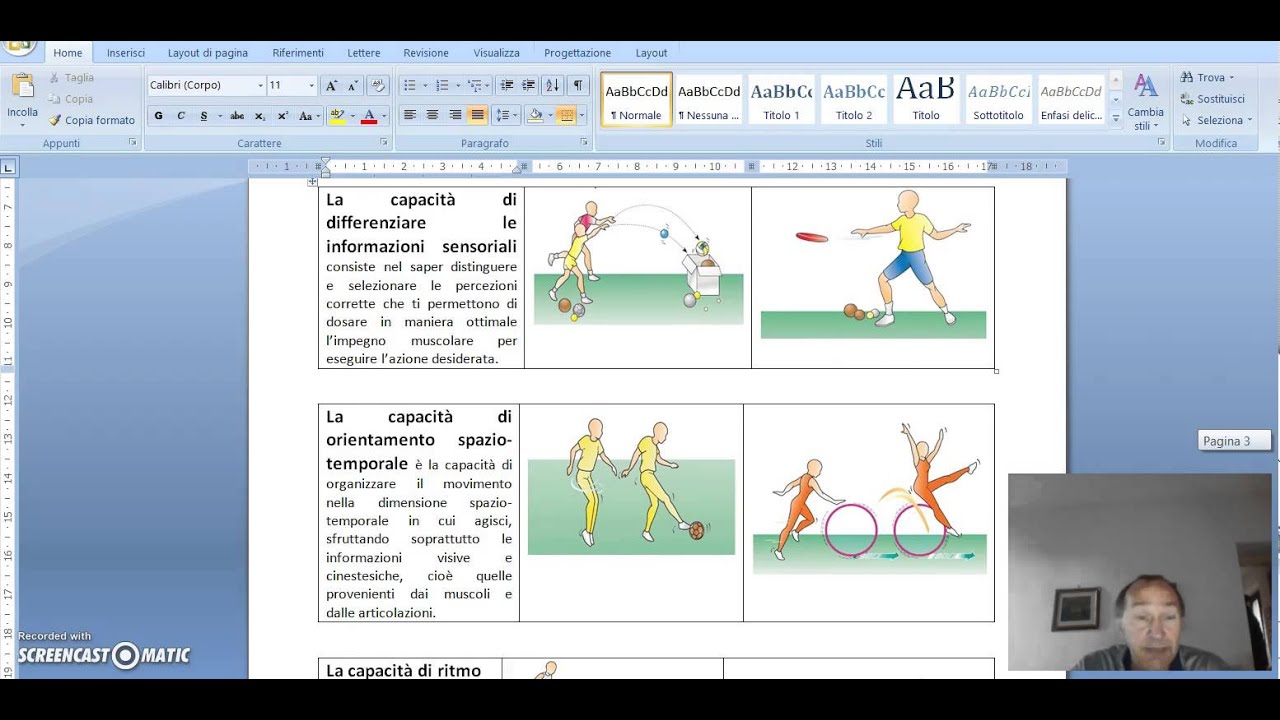The width and height of the screenshot is (1280, 720).
Task: Apply strikethrough abc formatting
Action: click(x=237, y=116)
